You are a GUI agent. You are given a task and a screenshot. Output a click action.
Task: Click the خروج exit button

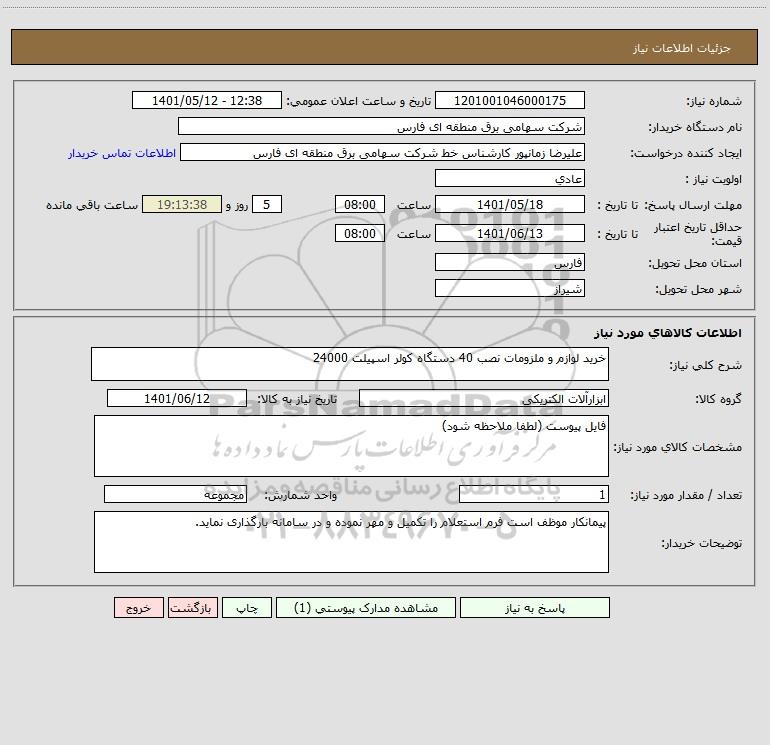pyautogui.click(x=138, y=608)
